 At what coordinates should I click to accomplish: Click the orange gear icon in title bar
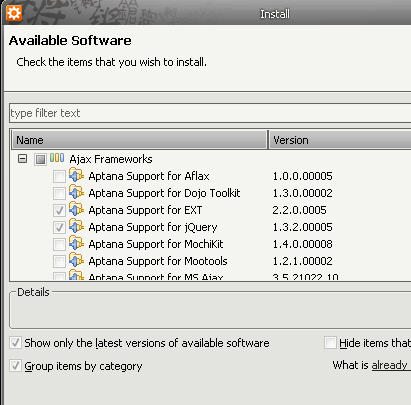pyautogui.click(x=14, y=13)
